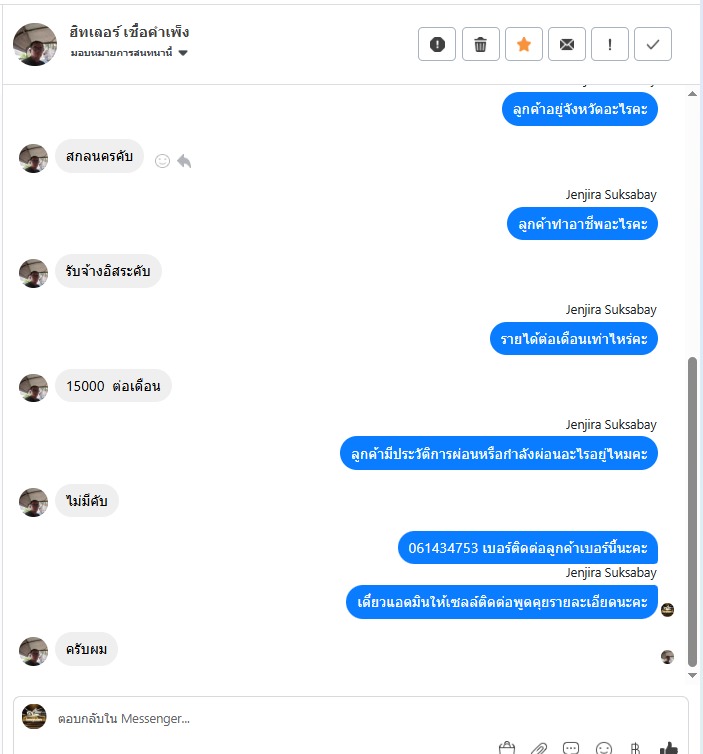
Task: Open the shopping bag products icon
Action: point(507,748)
